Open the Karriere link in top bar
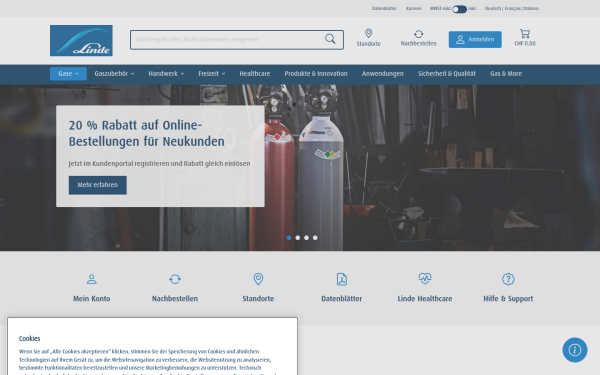This screenshot has width=600, height=375. tap(414, 8)
